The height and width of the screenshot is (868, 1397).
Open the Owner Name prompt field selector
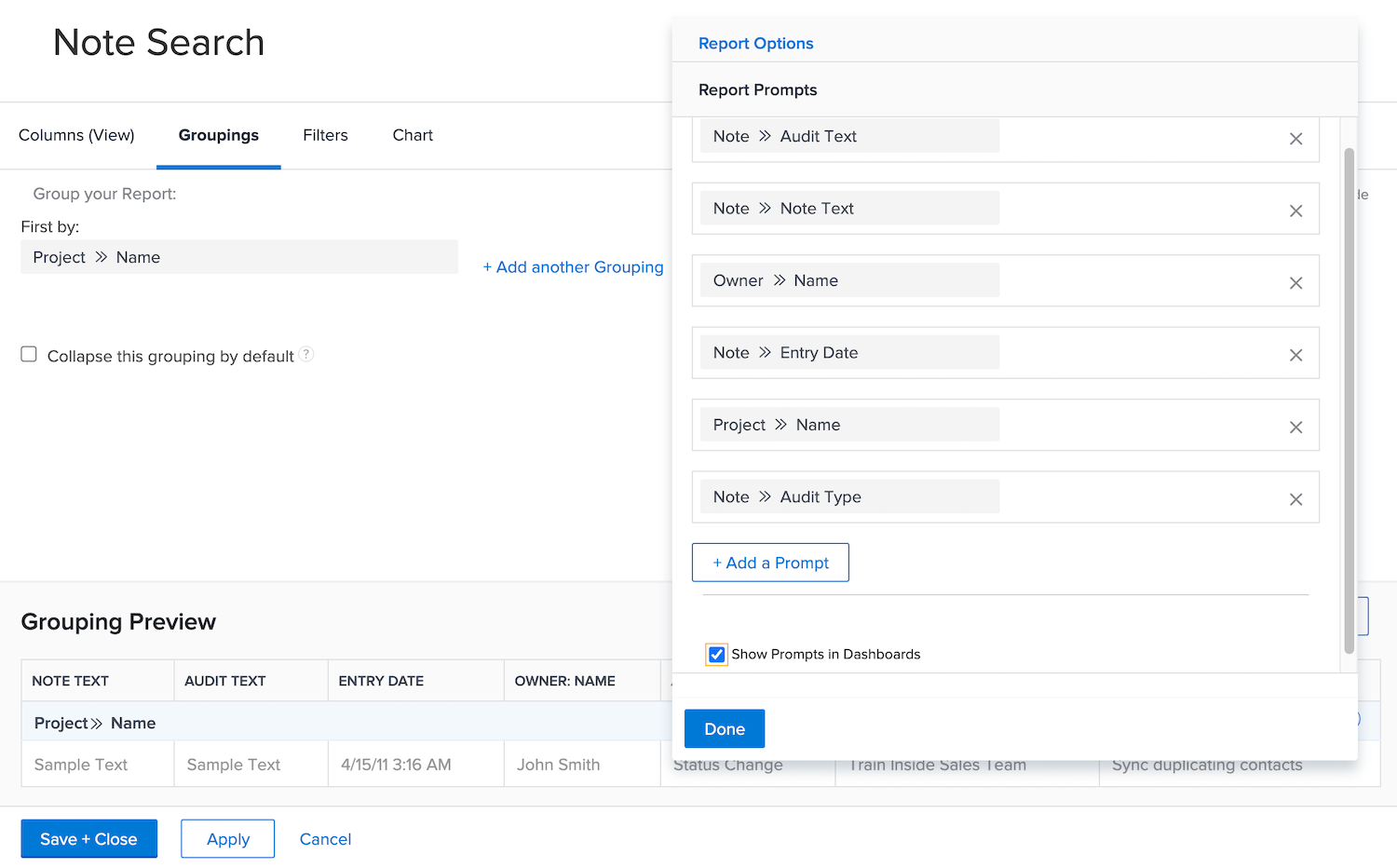(x=848, y=279)
